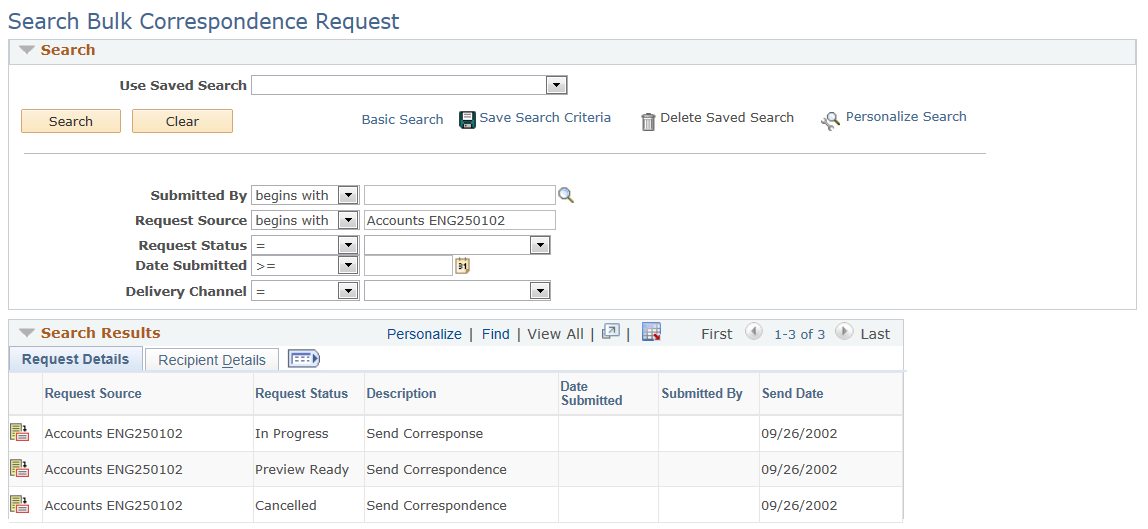Click Last in results navigation

875,334
